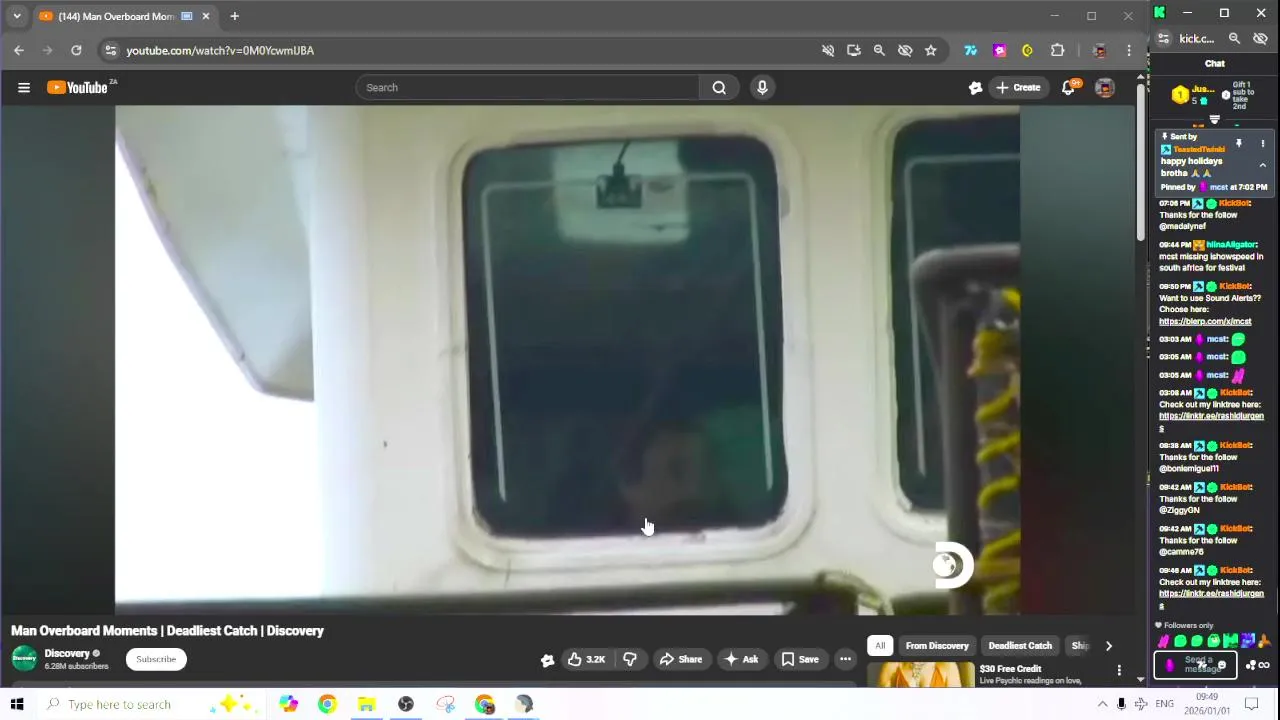The width and height of the screenshot is (1280, 720).
Task: Click the remix icon beside like button
Action: tap(547, 660)
